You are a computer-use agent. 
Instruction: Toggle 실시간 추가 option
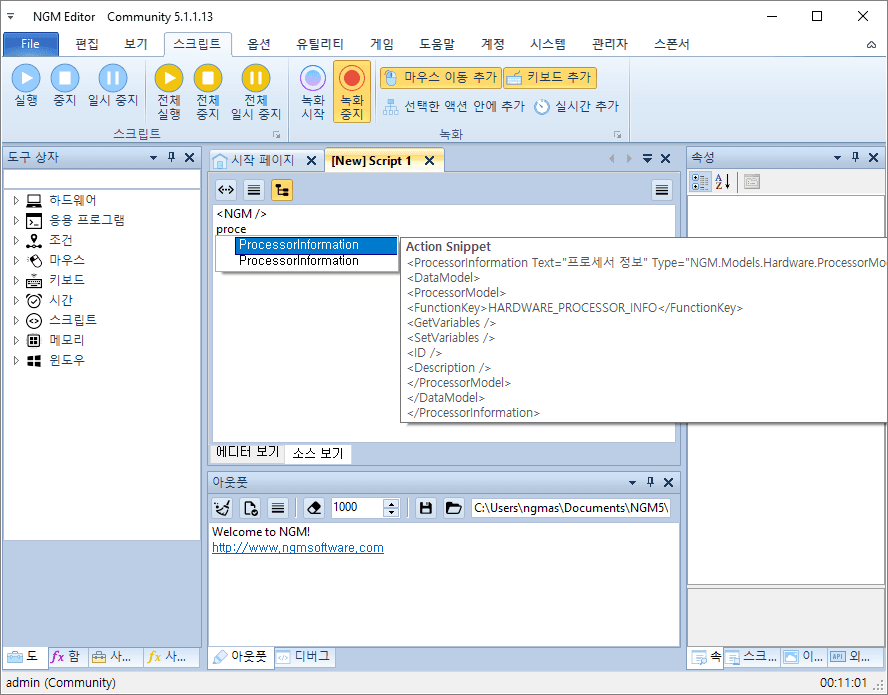(x=577, y=106)
